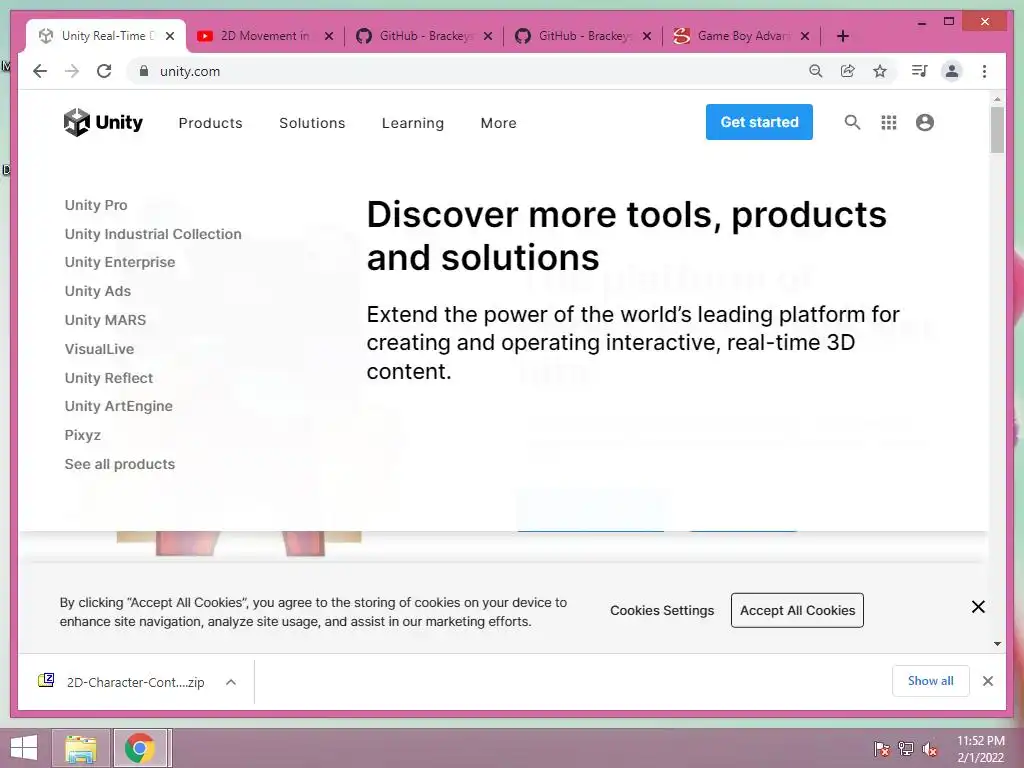The width and height of the screenshot is (1024, 768).
Task: Click the Chrome taskbar icon
Action: pyautogui.click(x=141, y=748)
